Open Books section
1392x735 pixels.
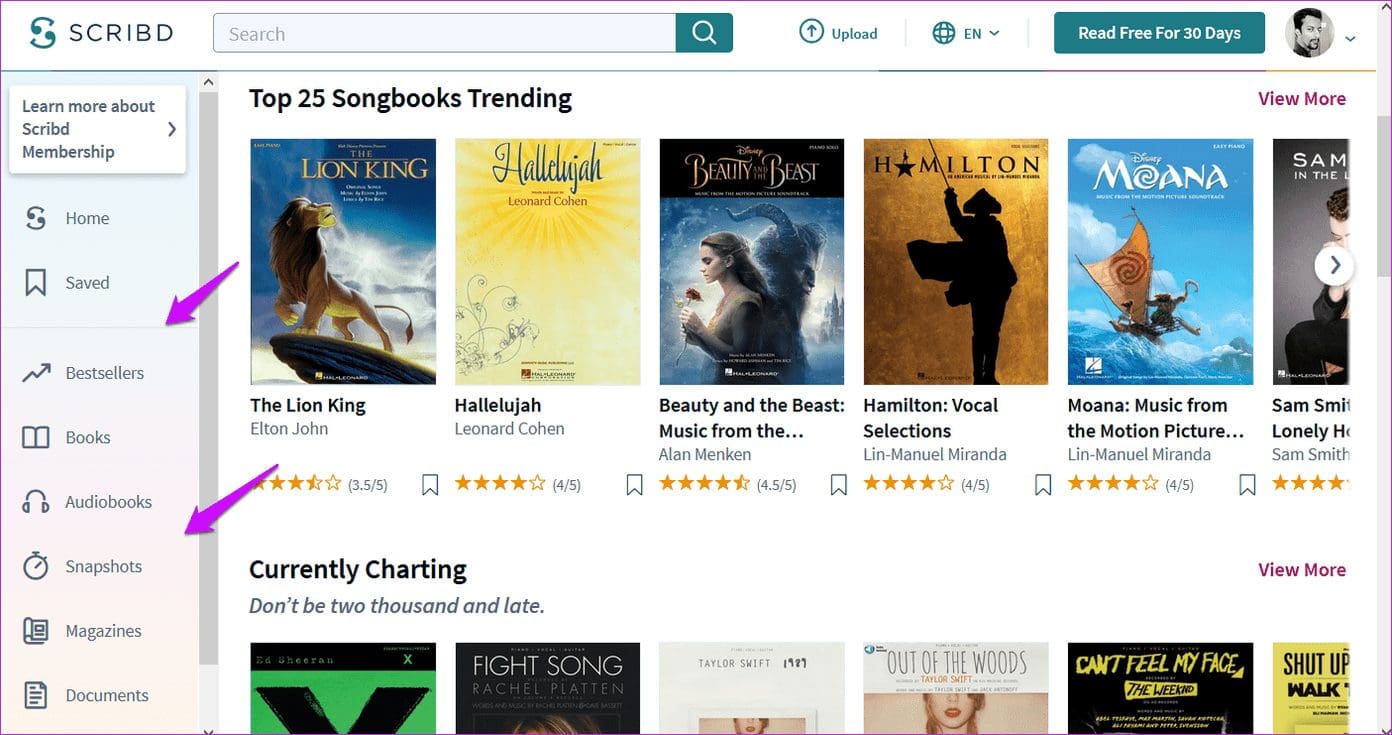click(x=88, y=437)
